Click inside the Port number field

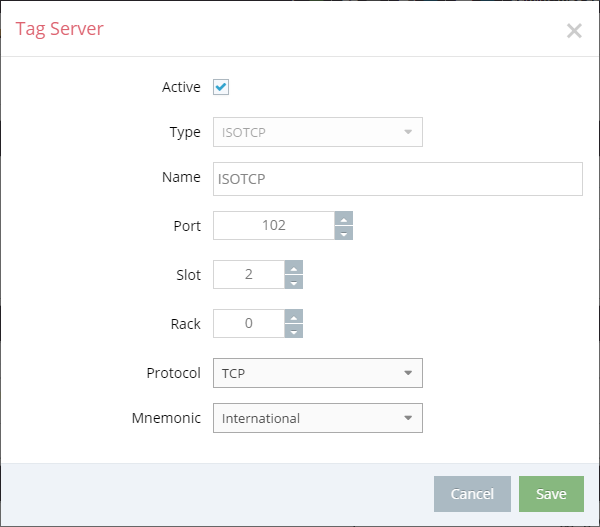pyautogui.click(x=274, y=225)
